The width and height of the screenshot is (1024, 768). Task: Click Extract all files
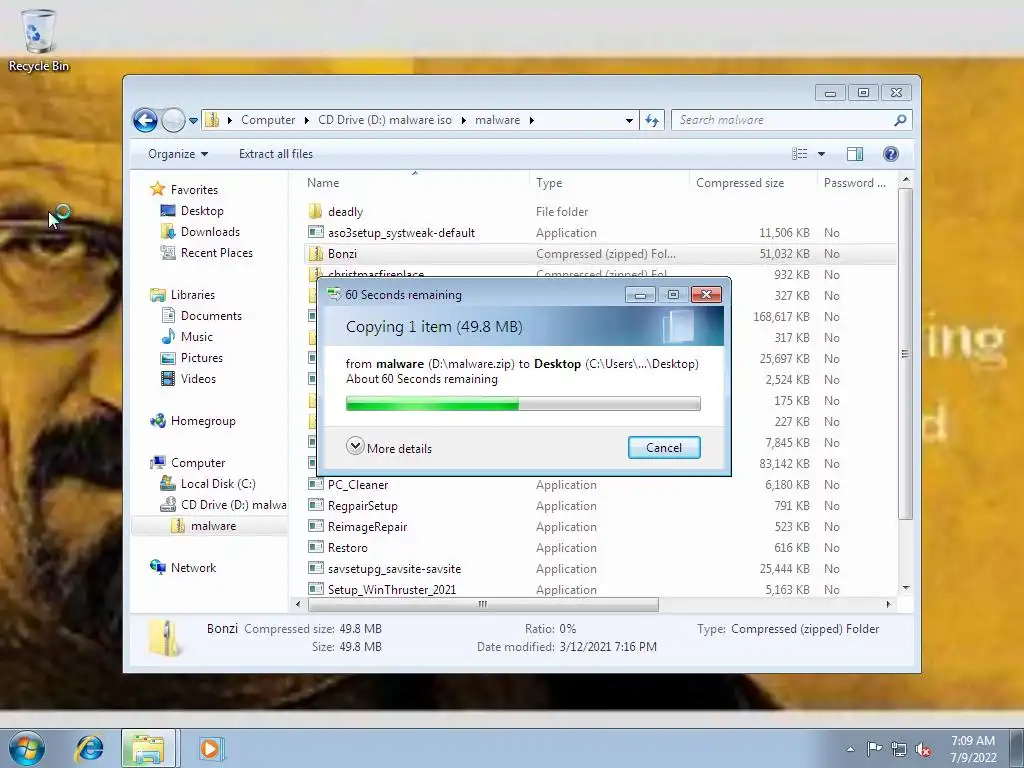click(276, 154)
